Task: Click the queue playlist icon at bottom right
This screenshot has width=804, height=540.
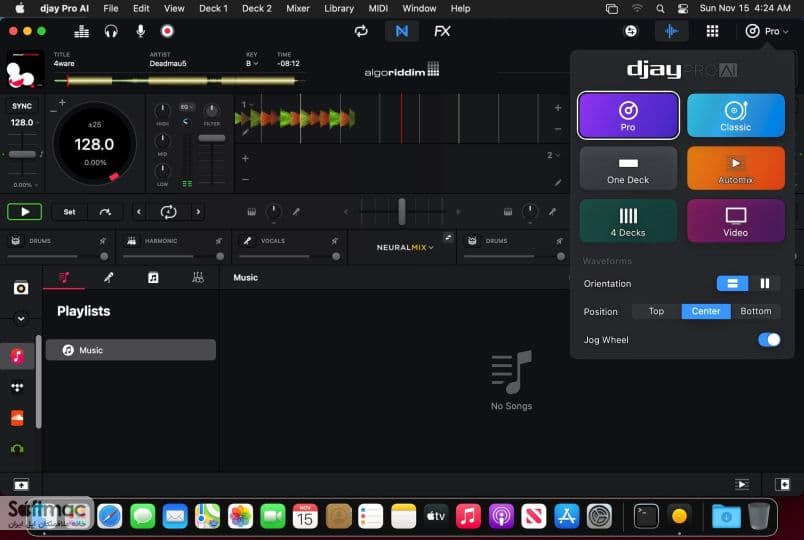Action: point(742,484)
